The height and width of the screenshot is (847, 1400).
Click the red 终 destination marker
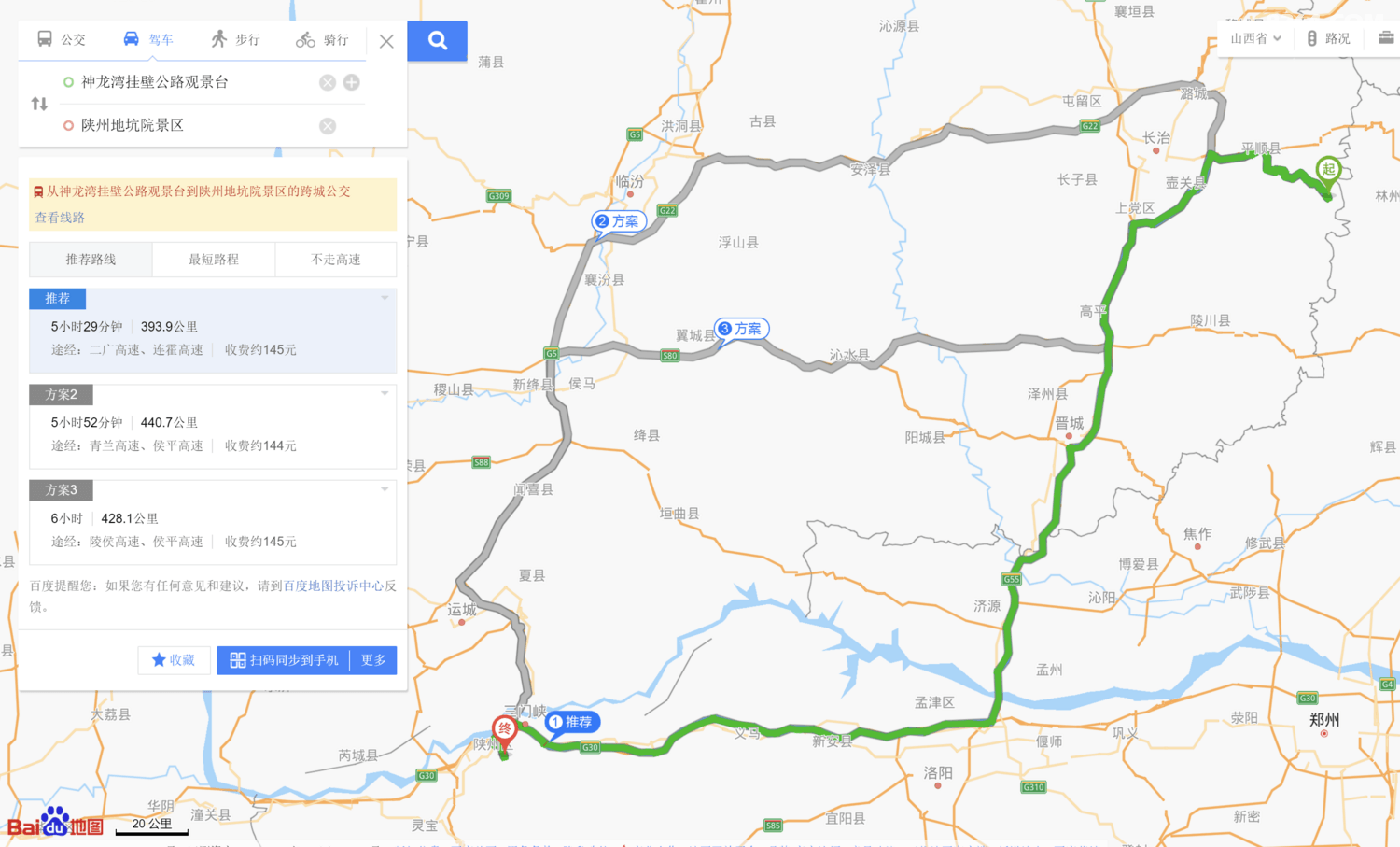tap(505, 730)
